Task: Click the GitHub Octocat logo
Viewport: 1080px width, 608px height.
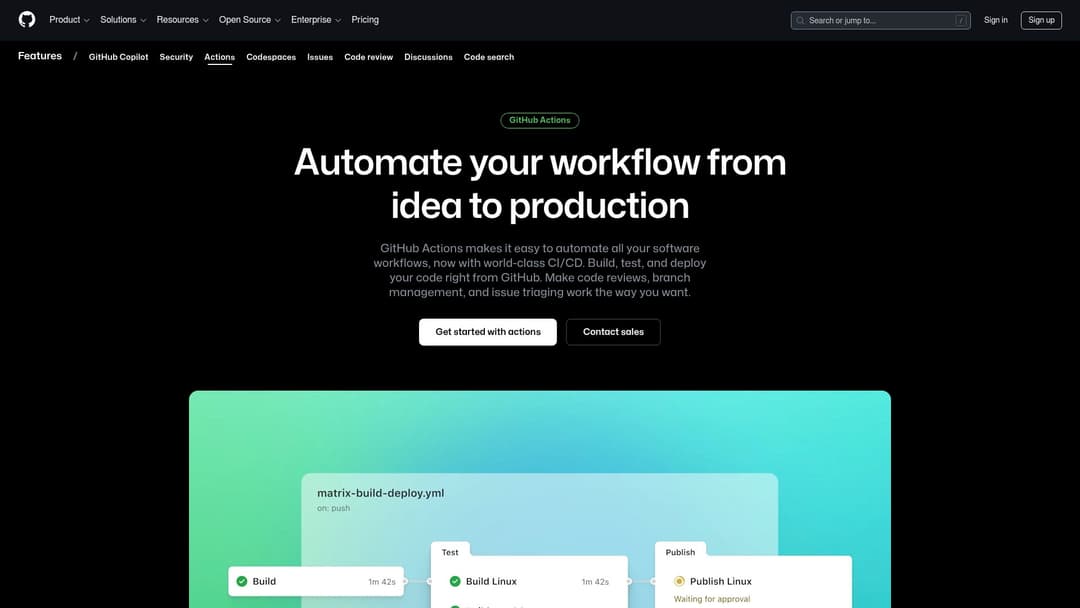Action: coord(27,19)
